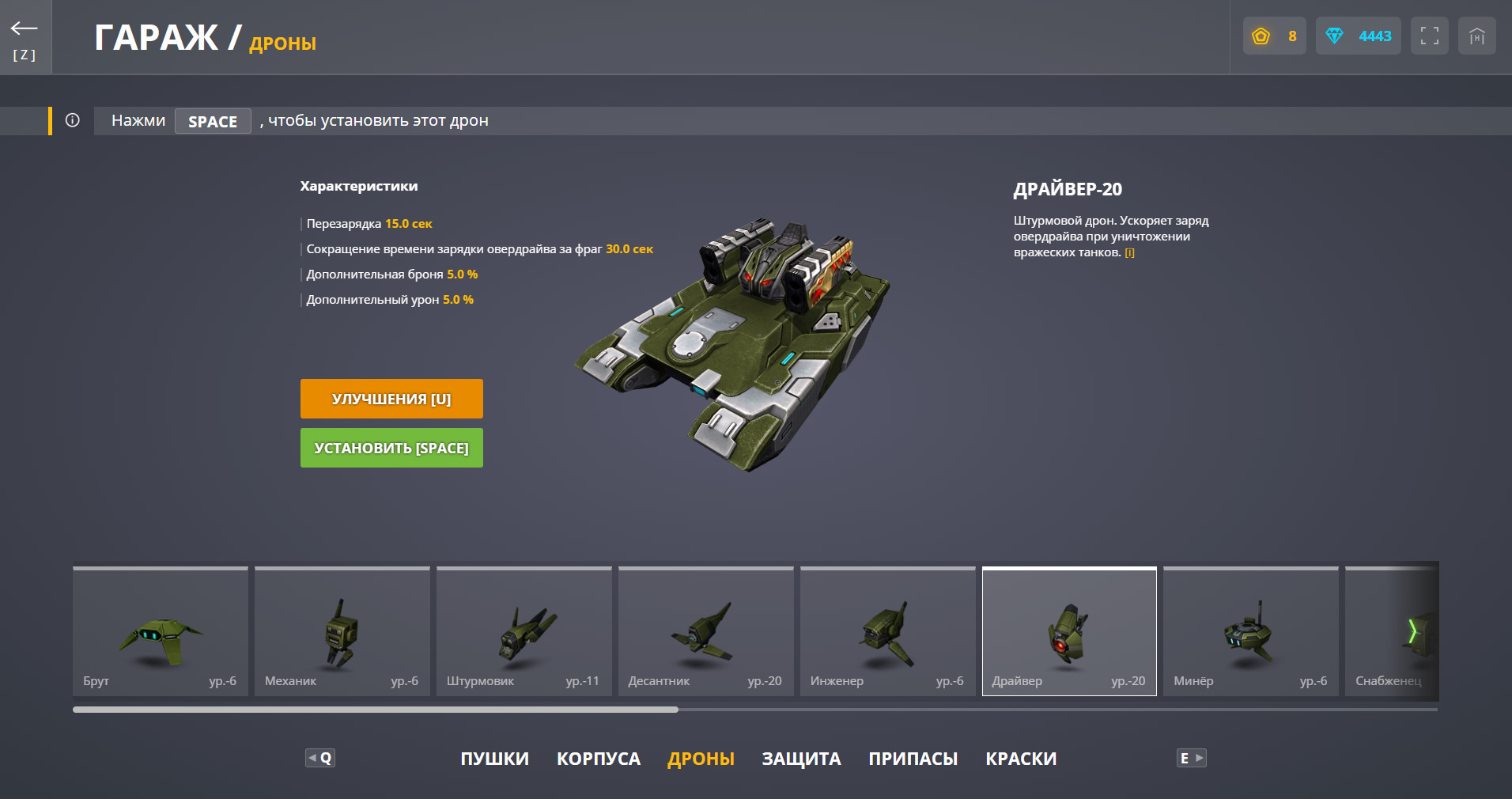The height and width of the screenshot is (799, 1512).
Task: Click the drone list horizontal scrollbar
Action: [x=376, y=710]
